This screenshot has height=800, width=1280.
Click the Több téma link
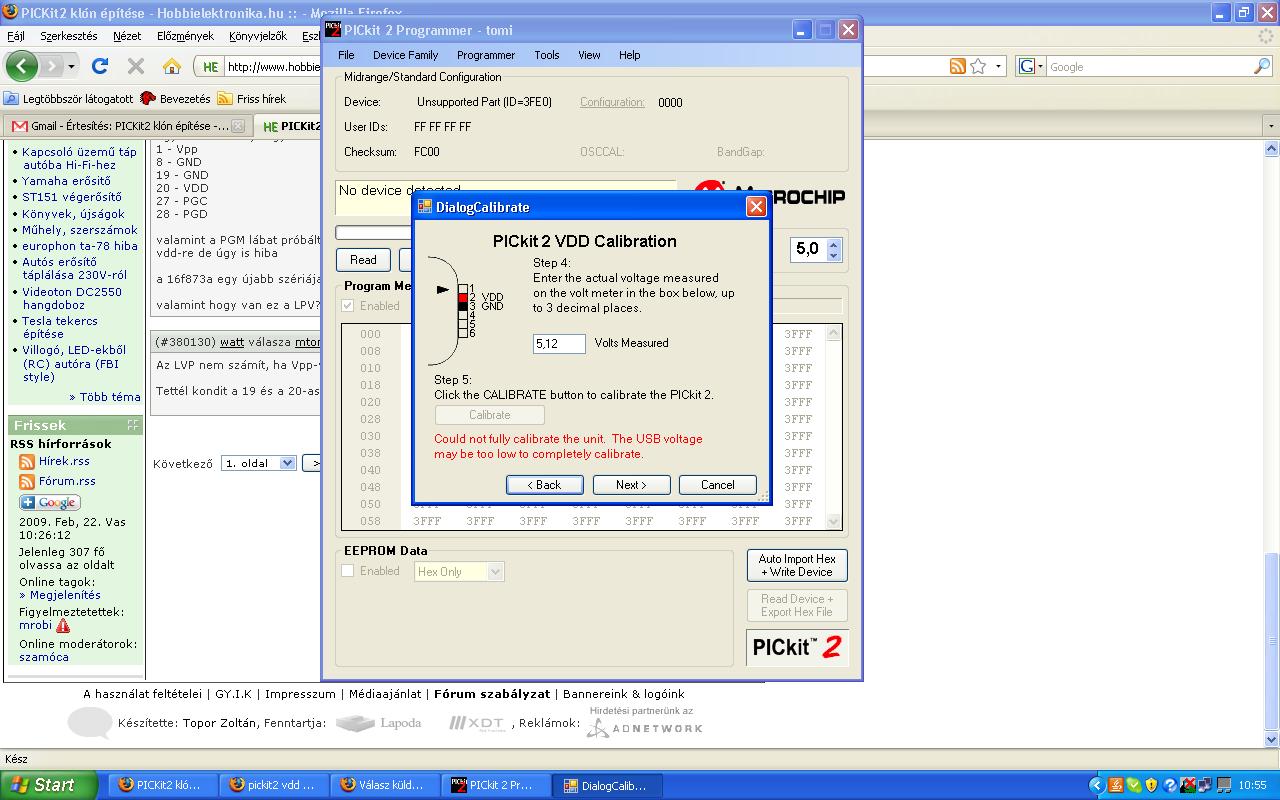pyautogui.click(x=105, y=397)
